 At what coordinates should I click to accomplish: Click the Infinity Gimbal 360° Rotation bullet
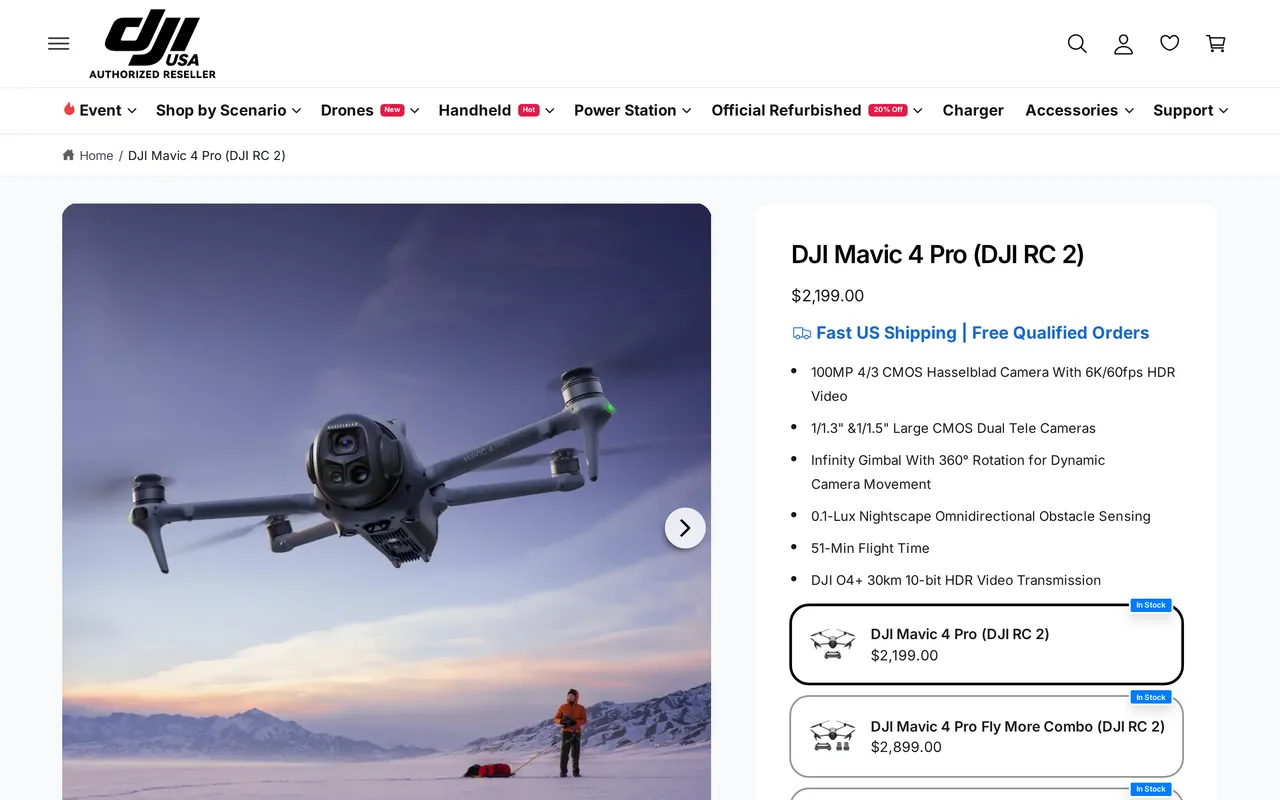pos(958,472)
